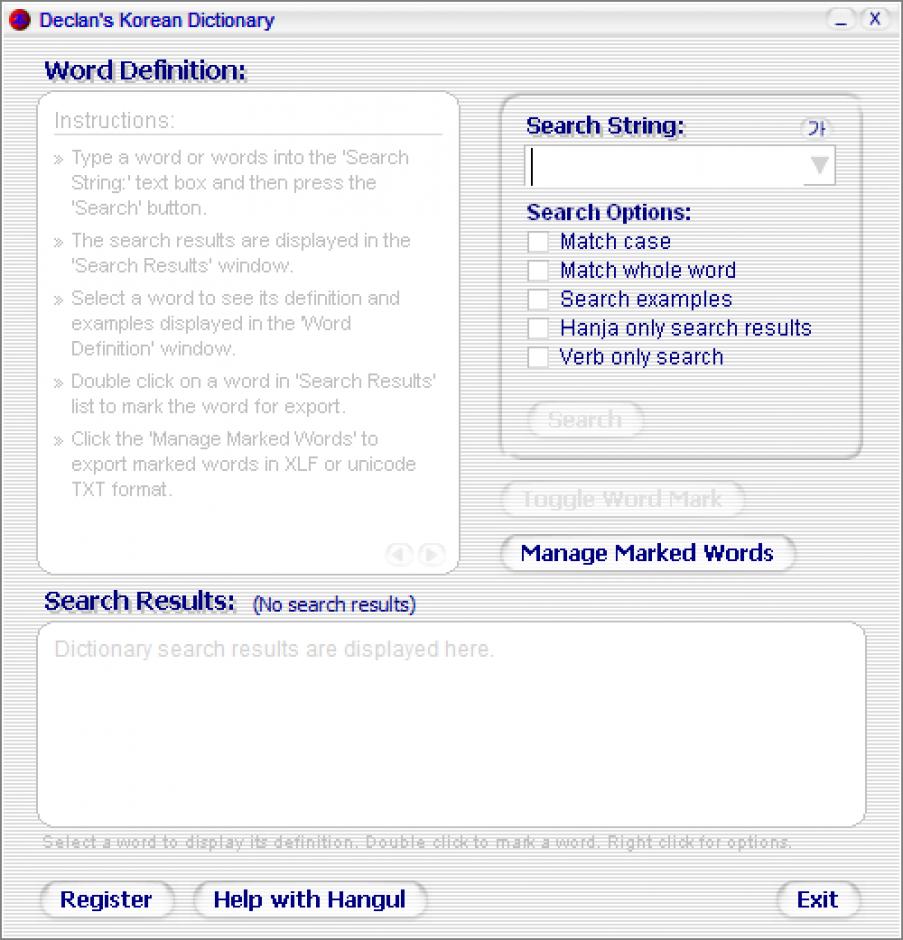Click the '(No search results)' status text

334,604
